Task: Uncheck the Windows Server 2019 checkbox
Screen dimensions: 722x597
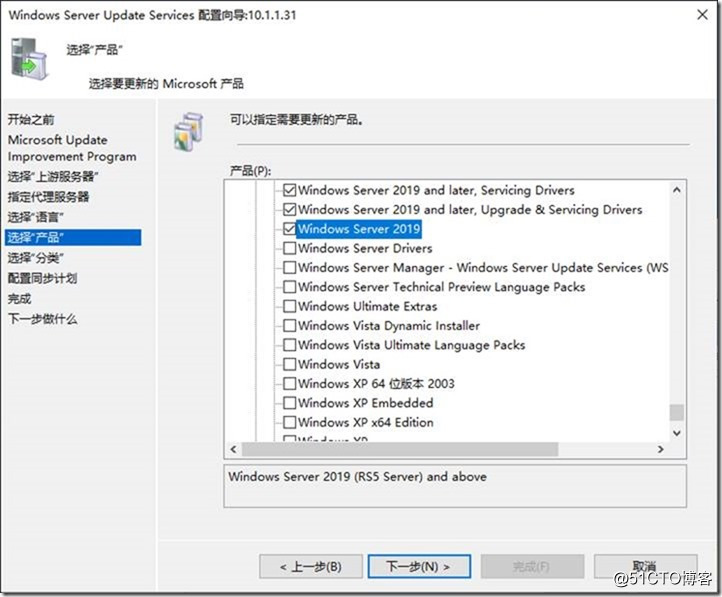Action: click(x=289, y=229)
